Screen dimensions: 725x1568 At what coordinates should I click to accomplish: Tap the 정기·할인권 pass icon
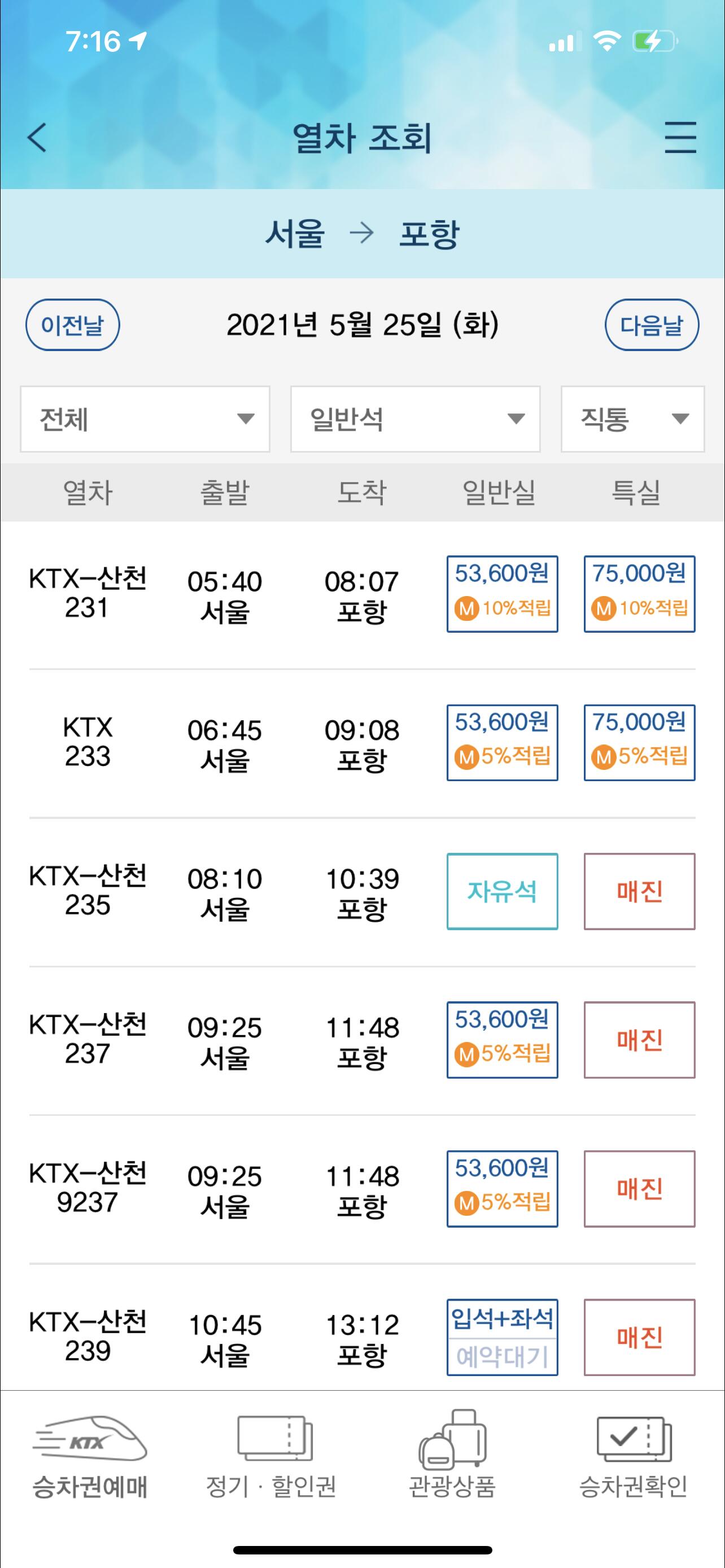(x=274, y=1439)
